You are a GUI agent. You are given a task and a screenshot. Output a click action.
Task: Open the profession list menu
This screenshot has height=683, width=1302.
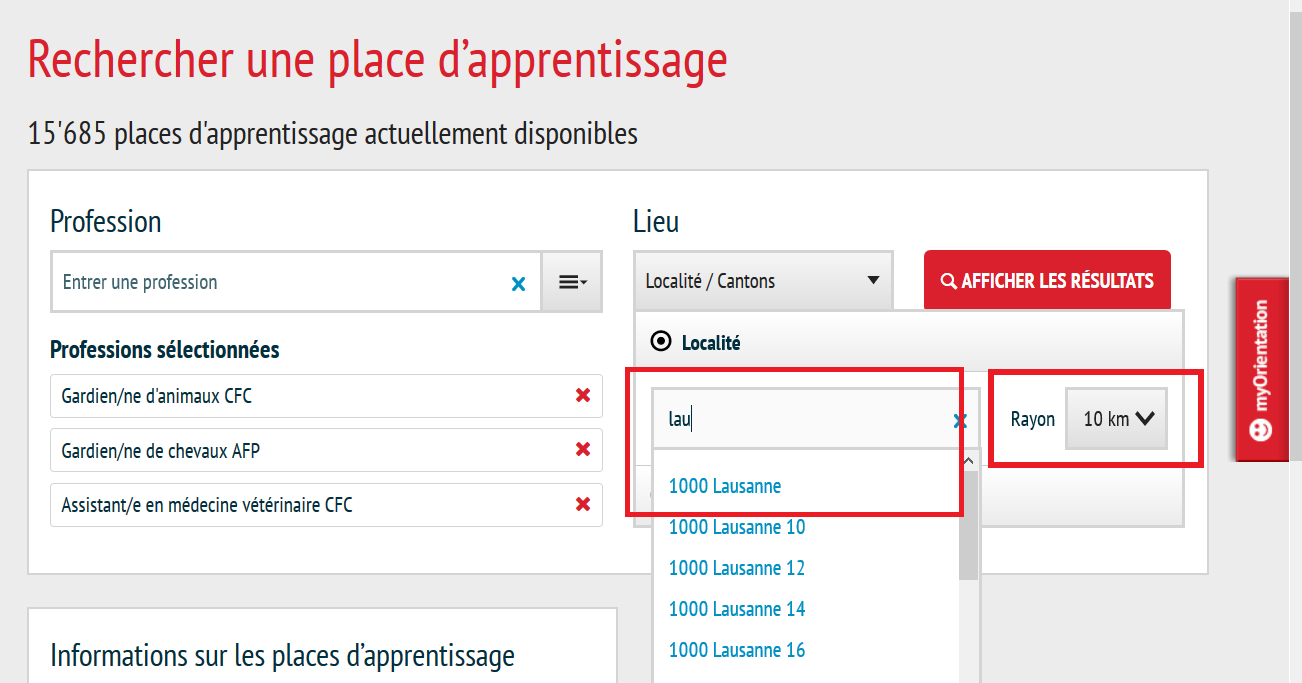(572, 282)
